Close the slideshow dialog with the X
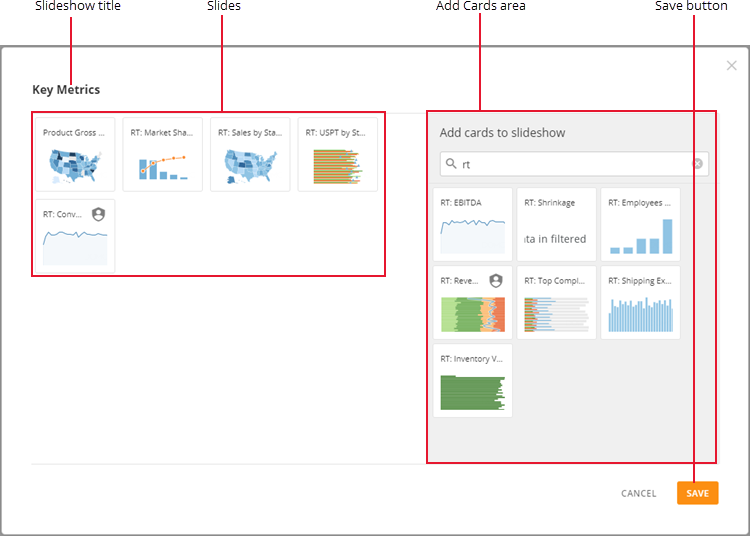This screenshot has height=536, width=750. 731,66
